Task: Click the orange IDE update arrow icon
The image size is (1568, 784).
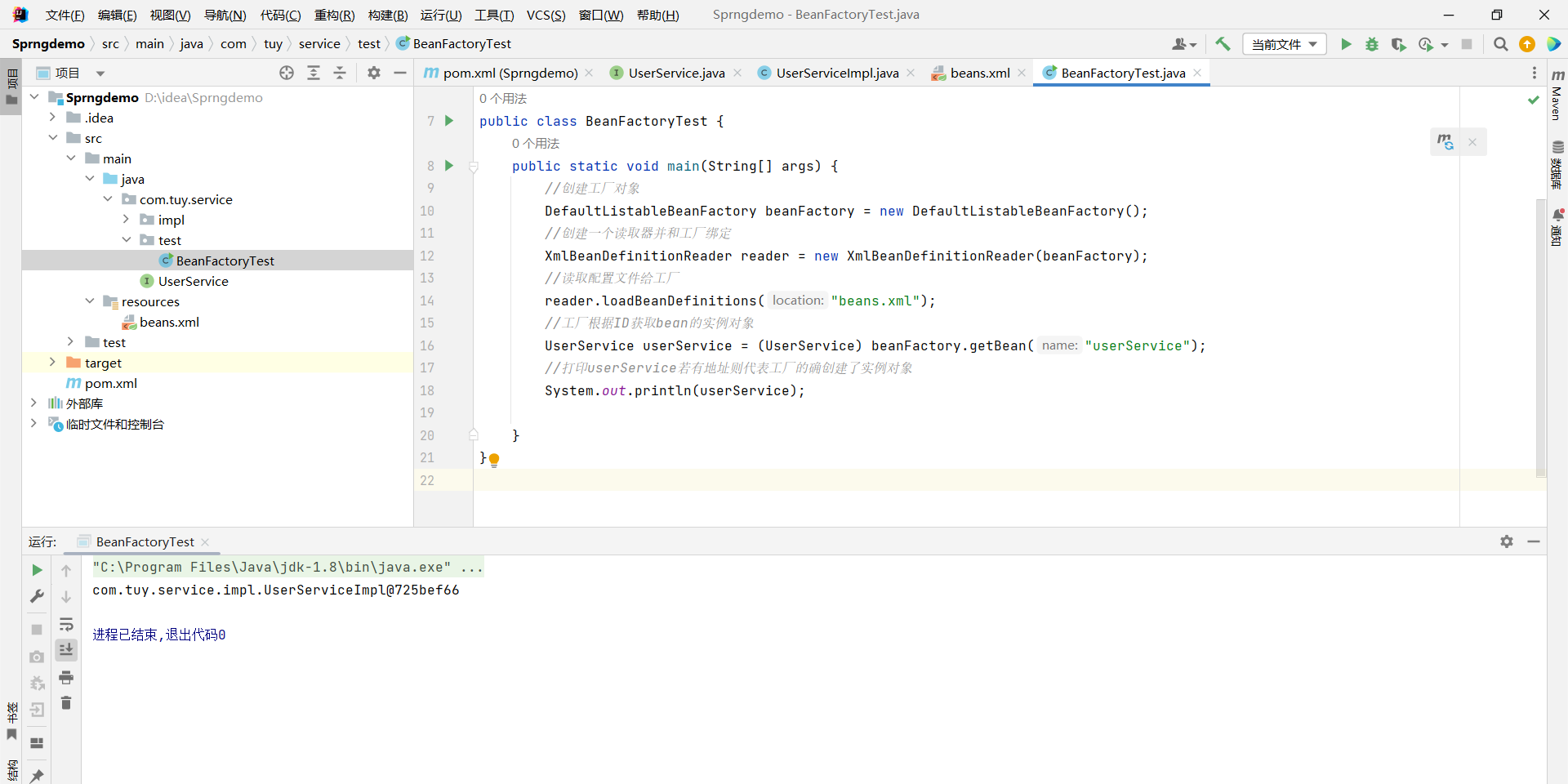Action: pyautogui.click(x=1527, y=44)
